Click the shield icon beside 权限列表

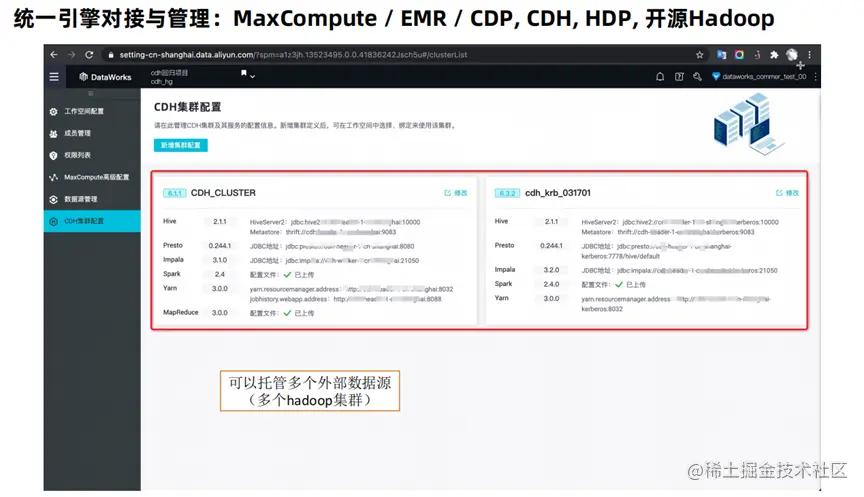pos(53,155)
